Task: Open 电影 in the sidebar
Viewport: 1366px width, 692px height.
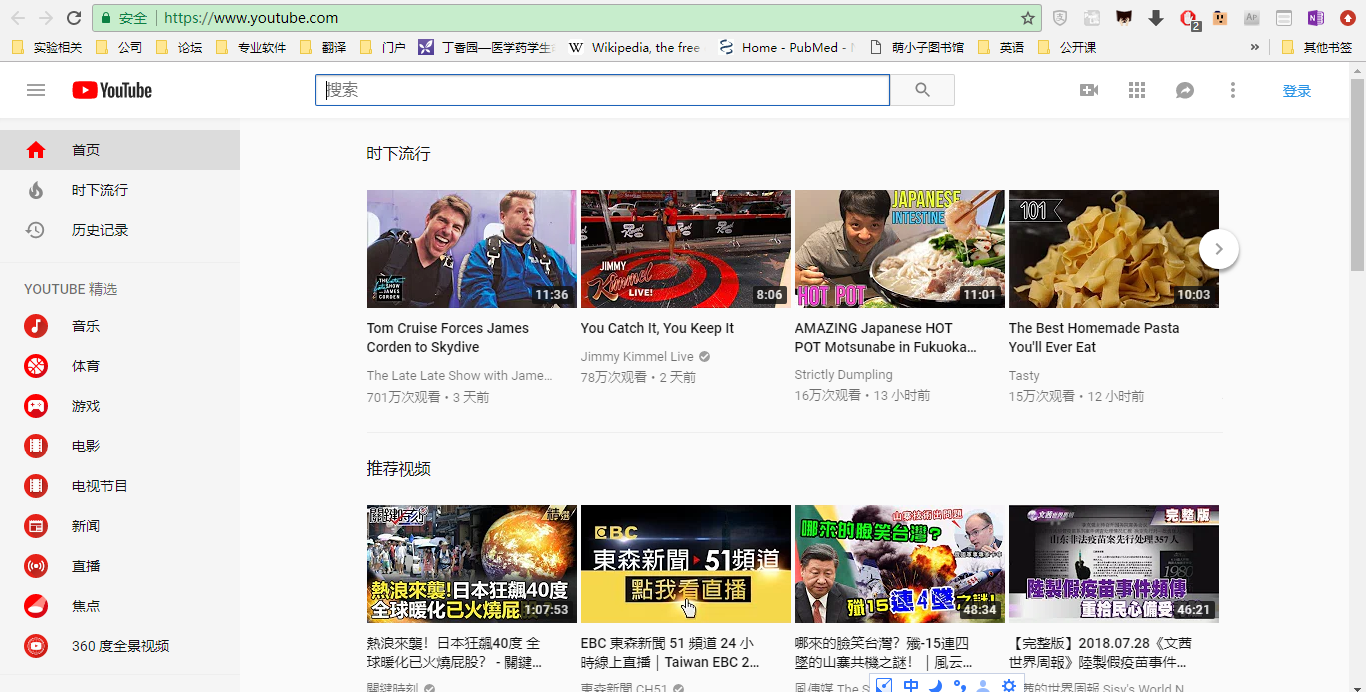Action: coord(120,446)
